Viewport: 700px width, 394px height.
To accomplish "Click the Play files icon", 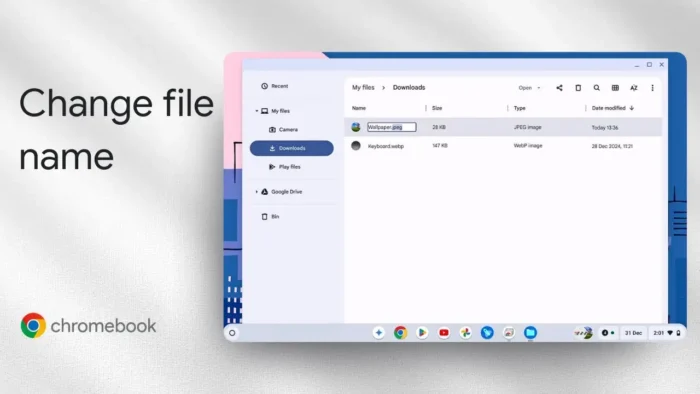I will pos(272,167).
